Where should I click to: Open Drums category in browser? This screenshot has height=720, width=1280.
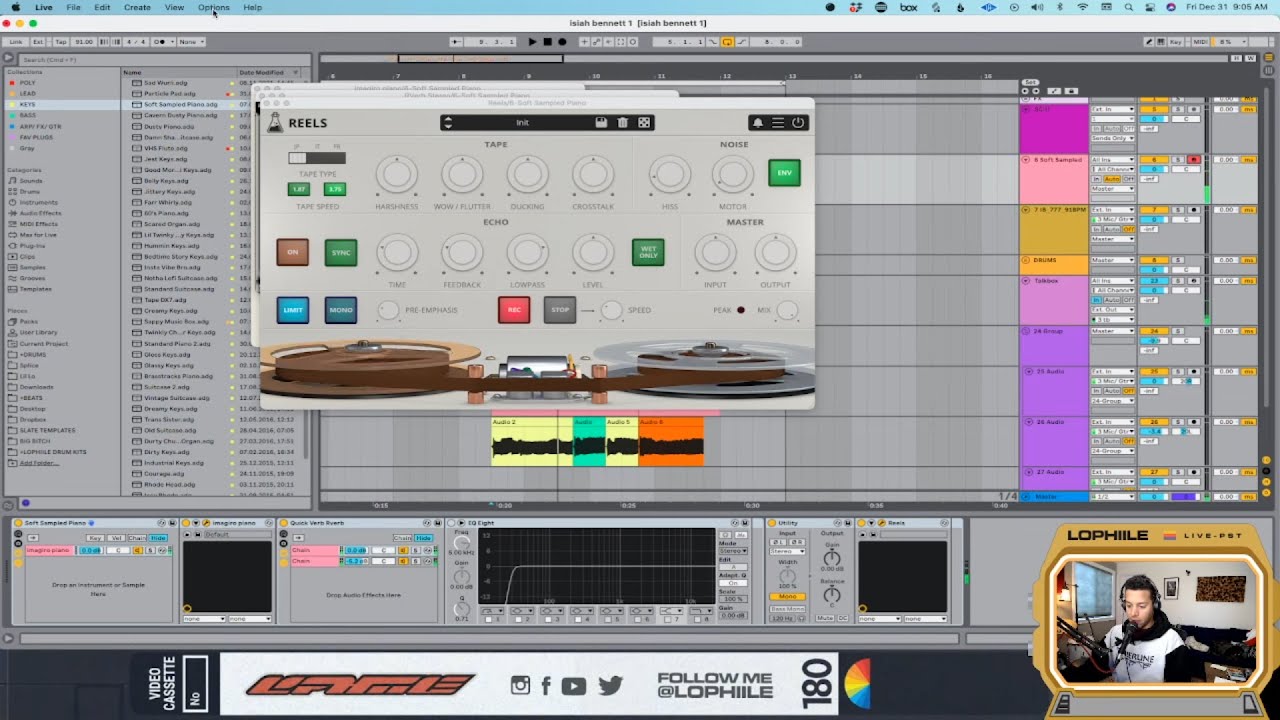[31, 191]
